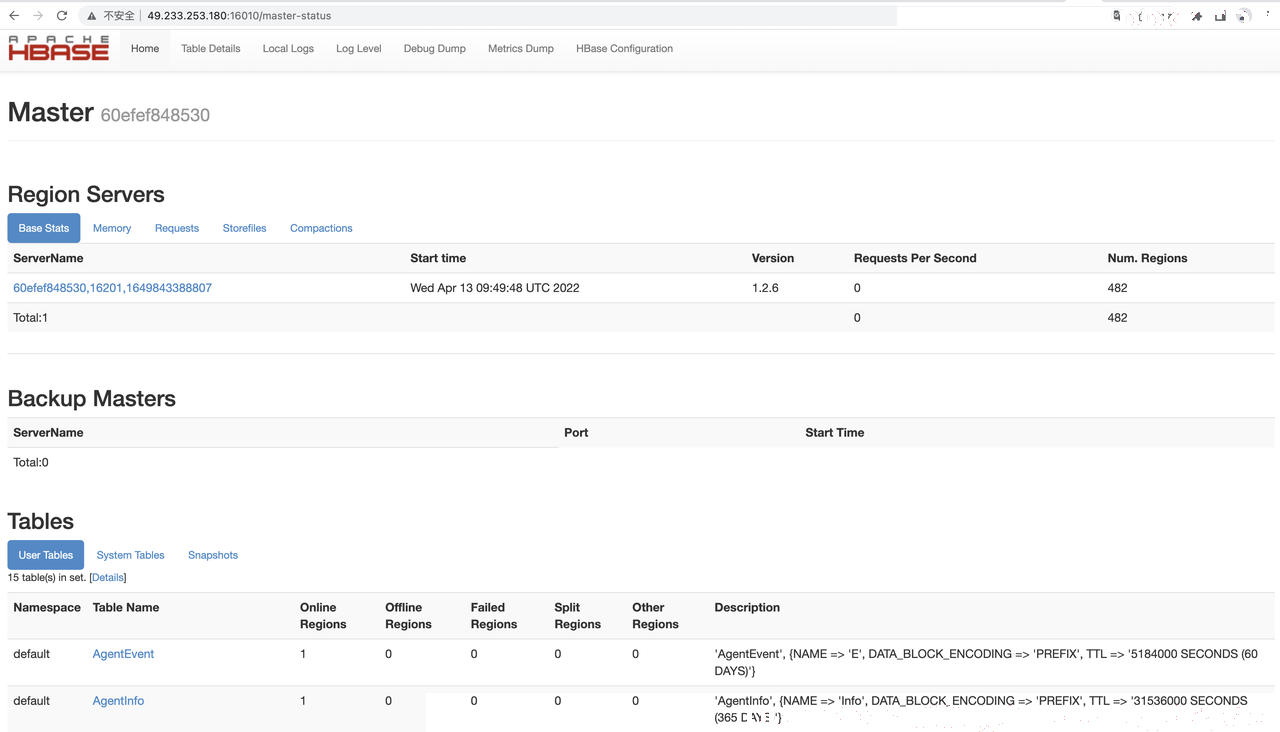Click the Description column header
Viewport: 1280px width, 732px height.
pyautogui.click(x=747, y=608)
